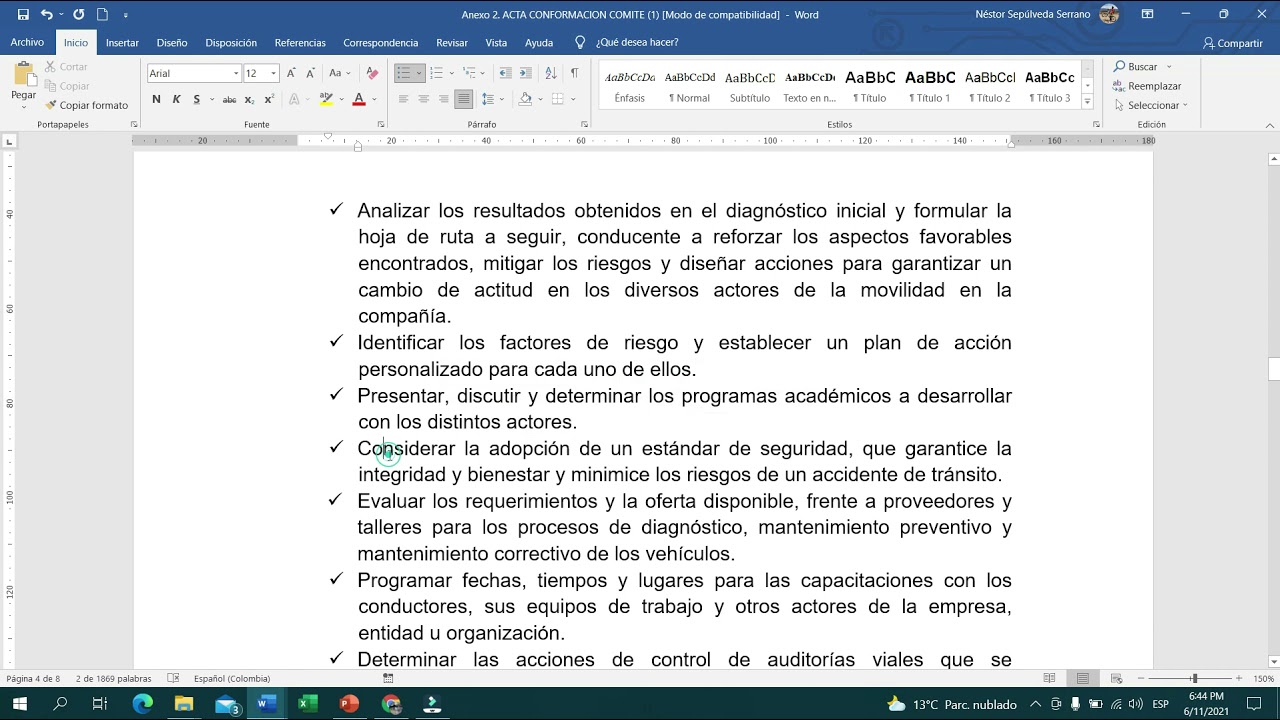Screen dimensions: 1280x720
Task: Apply strikethrough abc formatting
Action: [229, 99]
